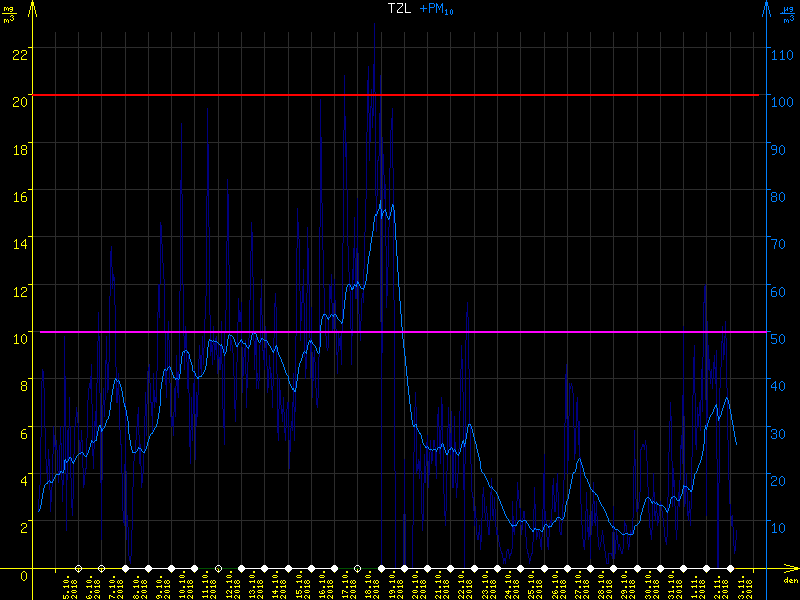Image resolution: width=800 pixels, height=600 pixels.
Task: Select the magenta threshold line at 50
Action: tap(400, 332)
